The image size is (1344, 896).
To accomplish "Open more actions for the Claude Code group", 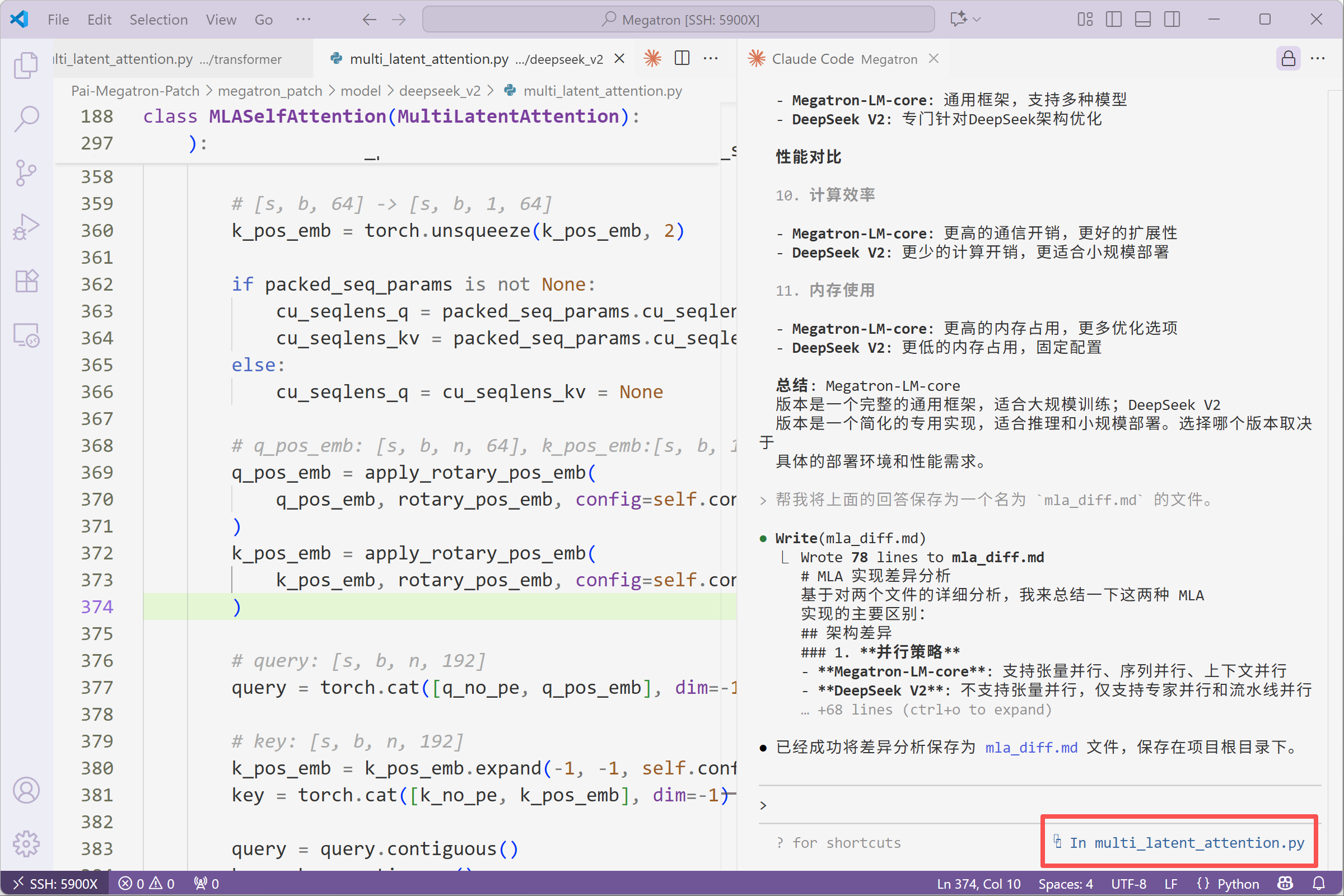I will tap(1318, 58).
